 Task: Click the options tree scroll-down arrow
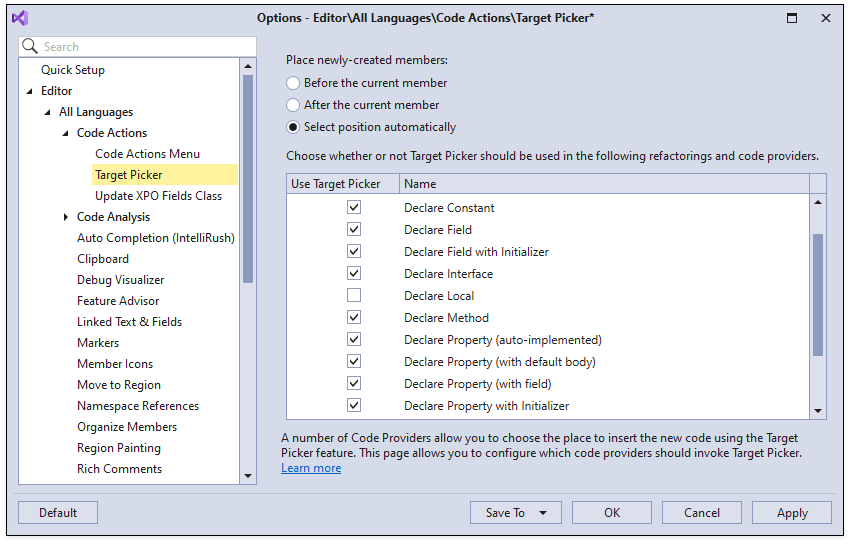point(249,476)
